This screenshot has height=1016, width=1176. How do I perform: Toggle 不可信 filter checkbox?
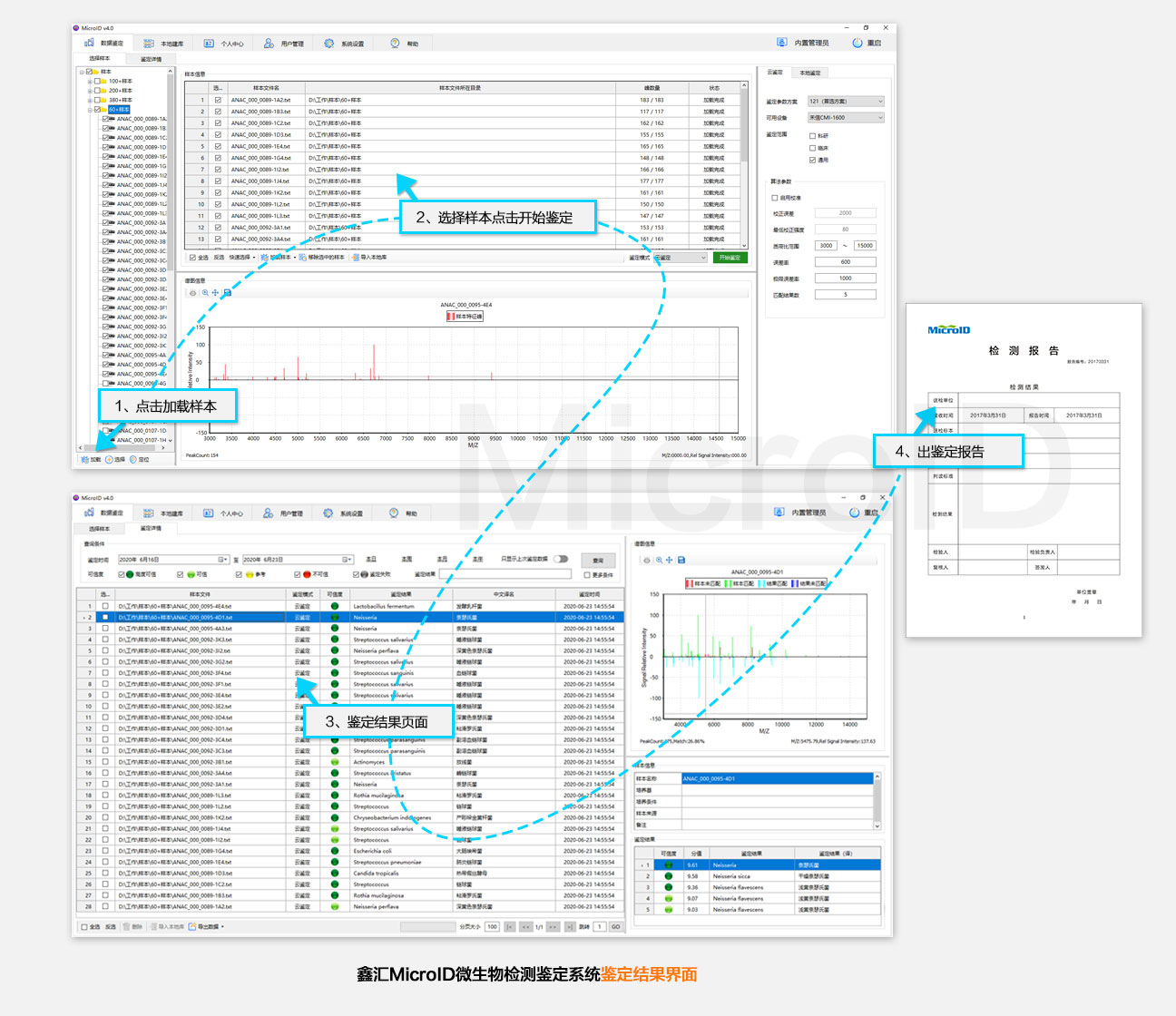(298, 574)
